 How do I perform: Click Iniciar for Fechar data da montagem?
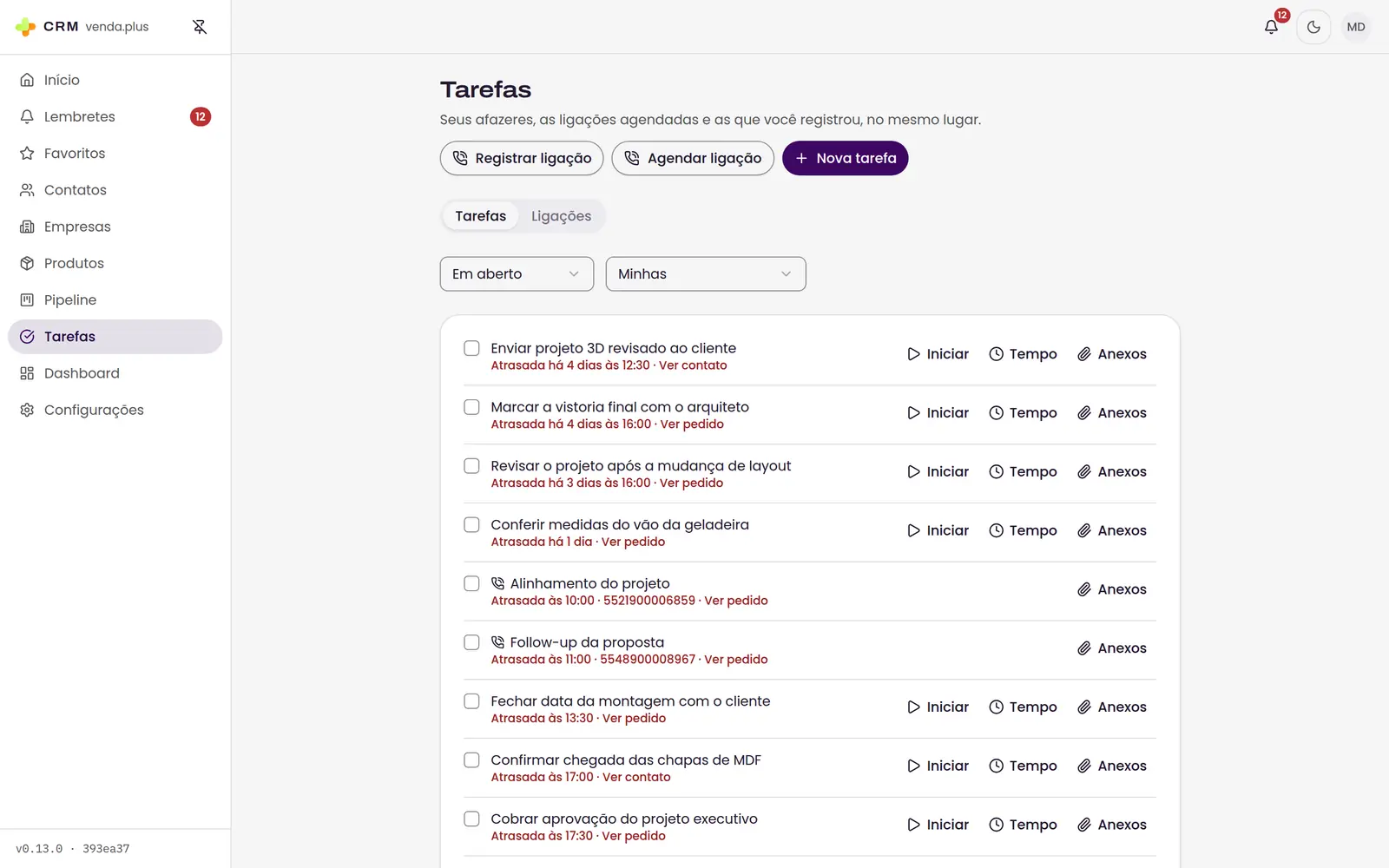point(938,707)
